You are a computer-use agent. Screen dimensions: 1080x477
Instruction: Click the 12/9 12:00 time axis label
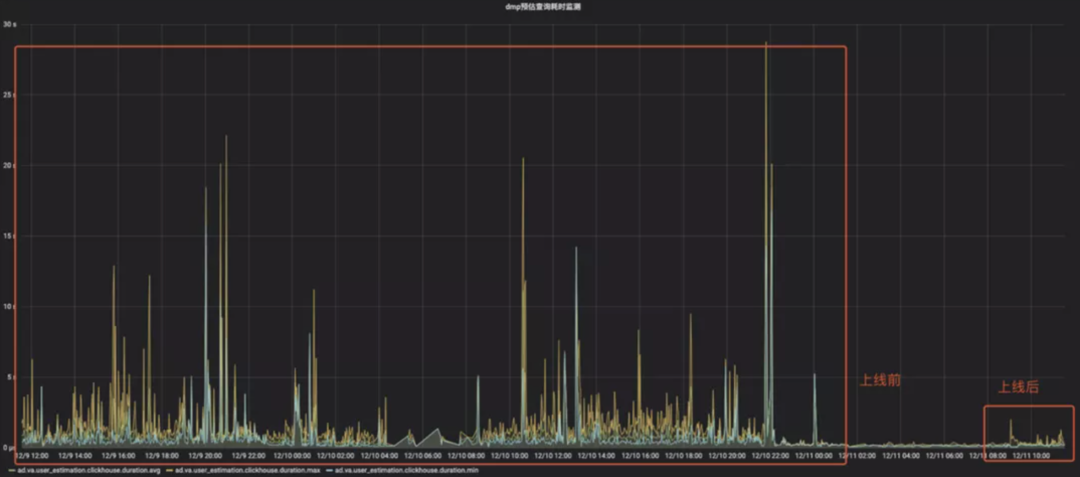coord(32,456)
